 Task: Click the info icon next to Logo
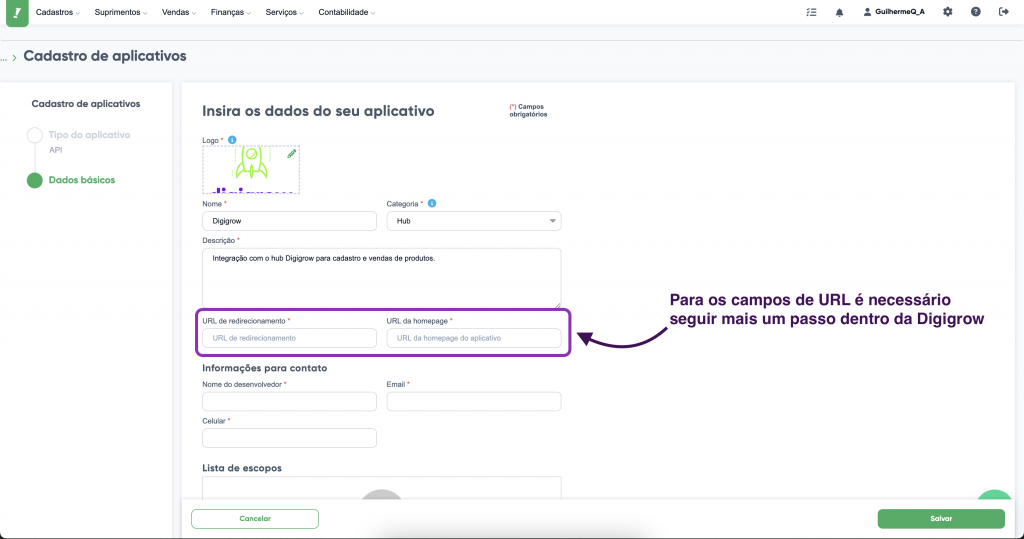pyautogui.click(x=232, y=140)
